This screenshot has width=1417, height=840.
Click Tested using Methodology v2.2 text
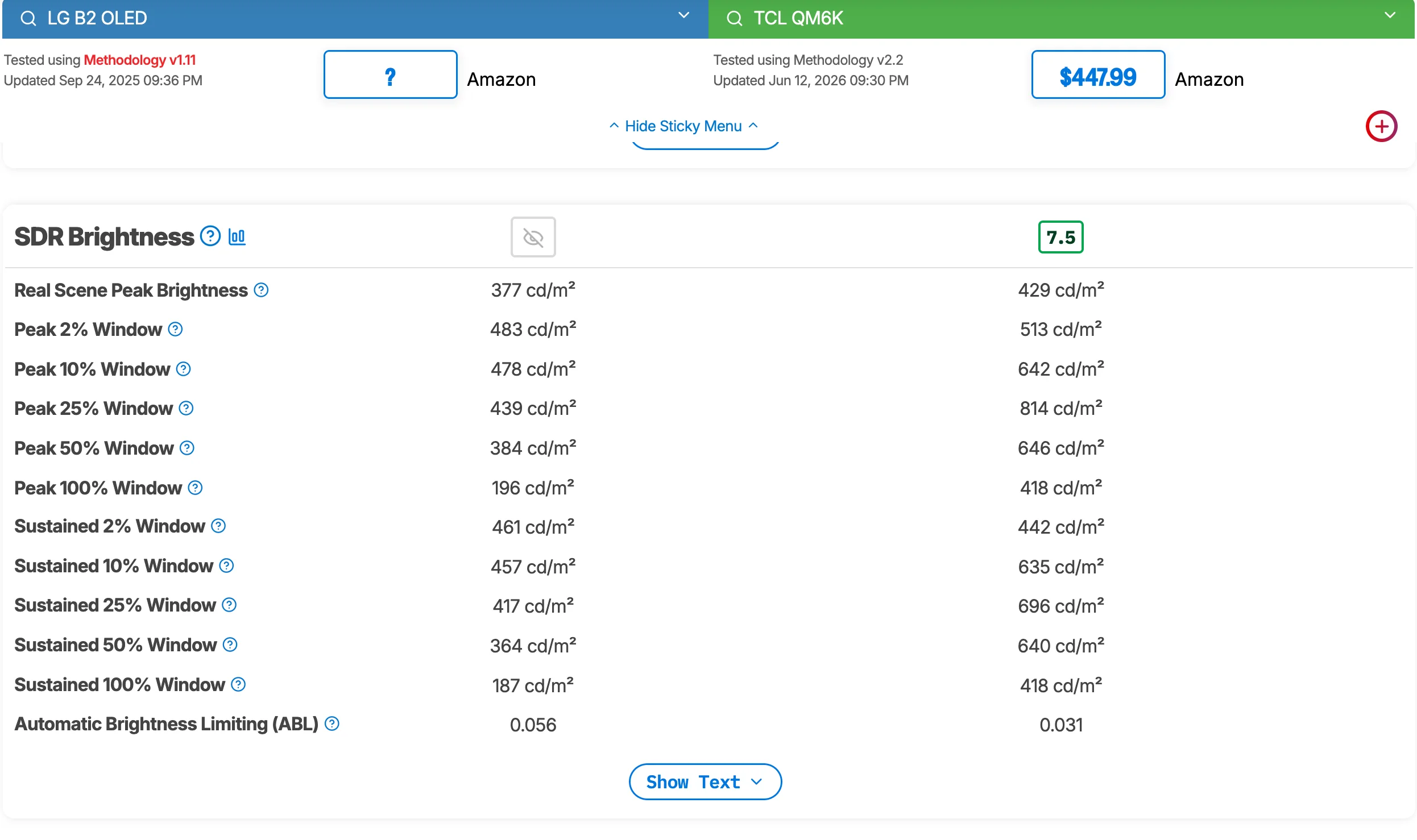point(808,60)
